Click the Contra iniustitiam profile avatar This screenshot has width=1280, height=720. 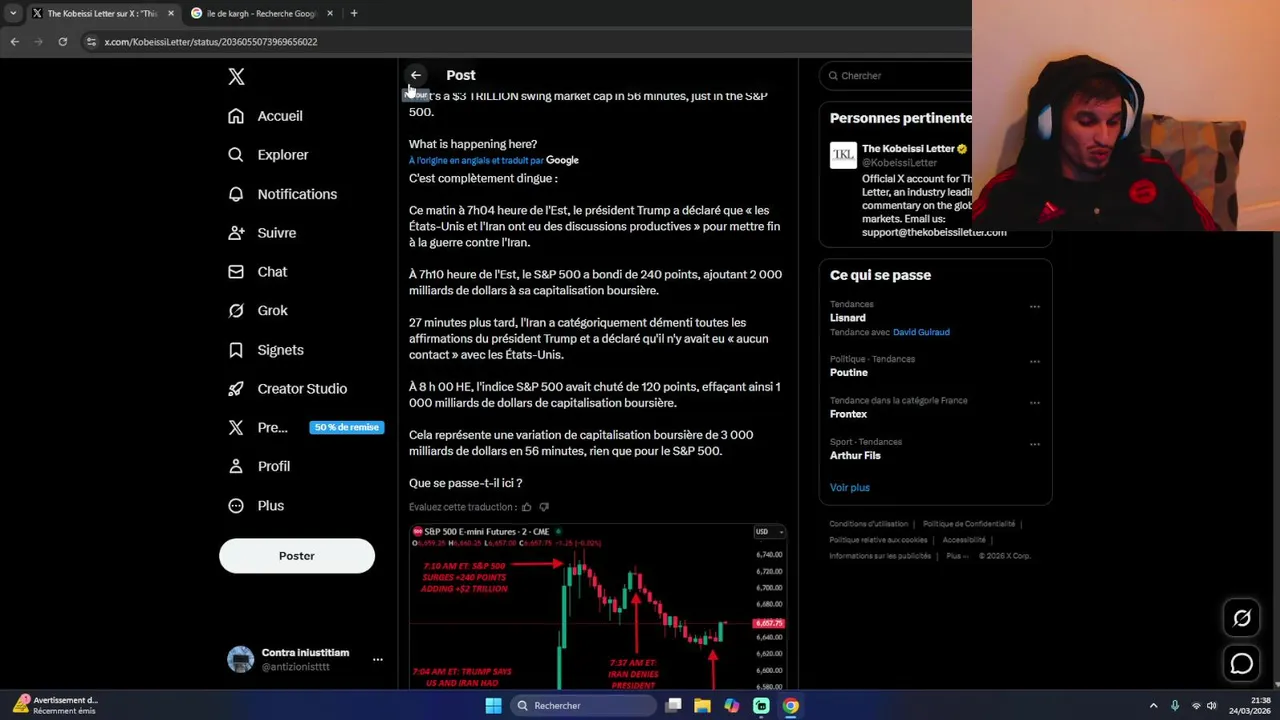241,660
